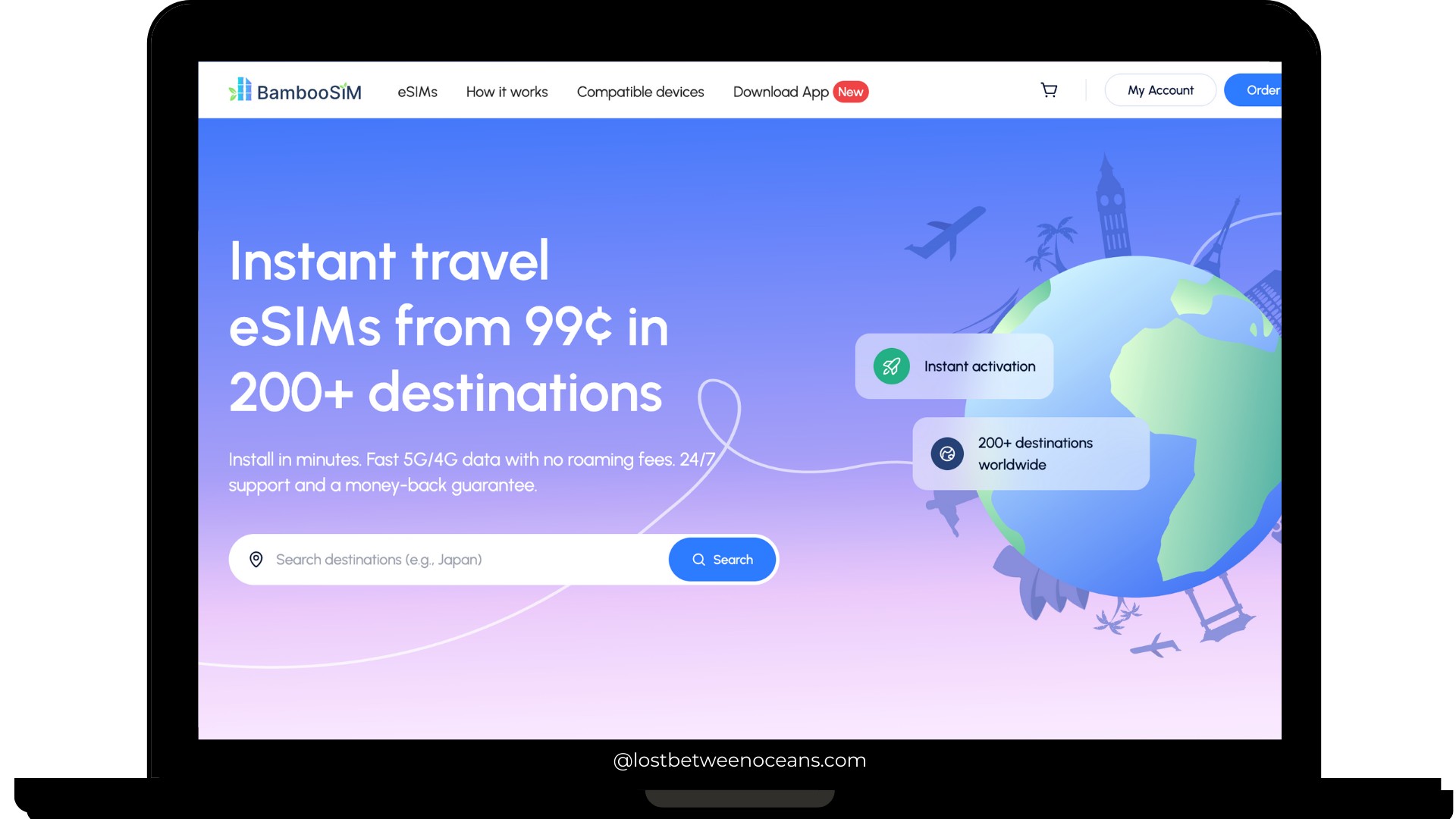Click the location pin in the search bar
The width and height of the screenshot is (1456, 819).
tap(256, 560)
